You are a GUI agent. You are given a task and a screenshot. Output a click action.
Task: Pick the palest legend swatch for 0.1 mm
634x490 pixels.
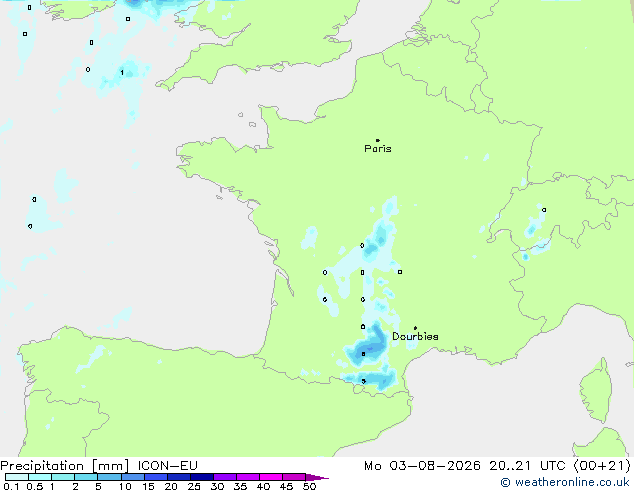tap(17, 477)
